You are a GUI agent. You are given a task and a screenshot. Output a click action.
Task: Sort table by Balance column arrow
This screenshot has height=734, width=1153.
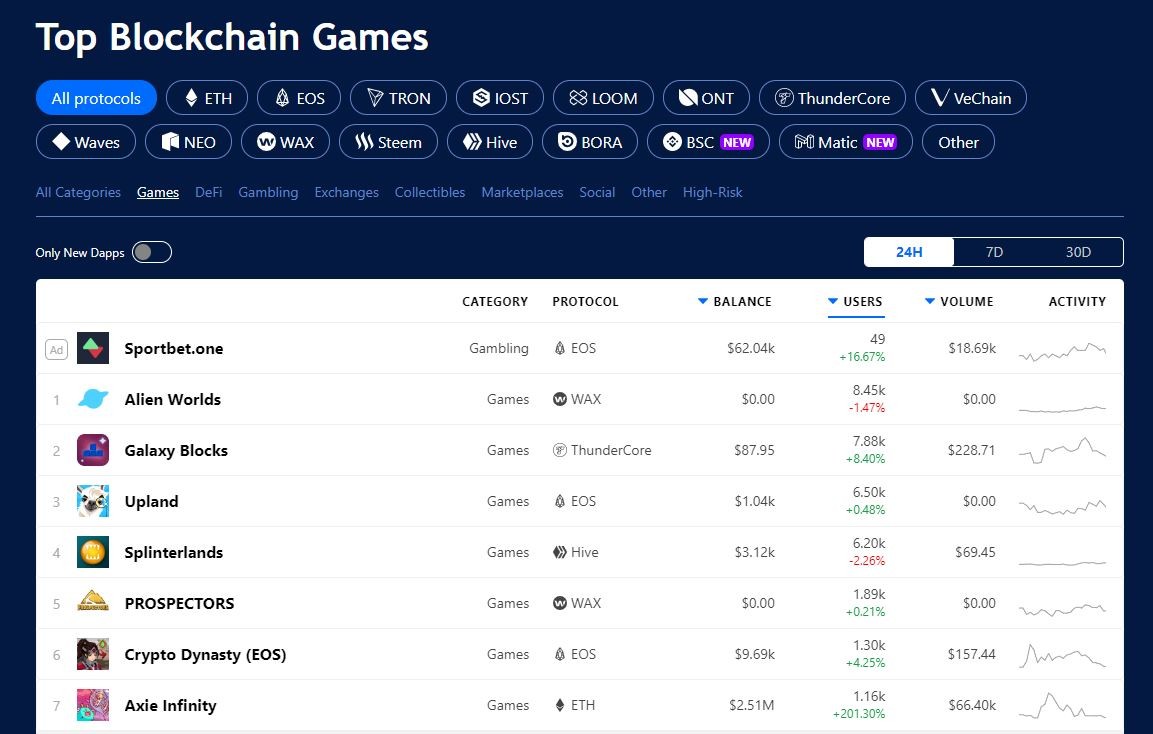(x=702, y=302)
